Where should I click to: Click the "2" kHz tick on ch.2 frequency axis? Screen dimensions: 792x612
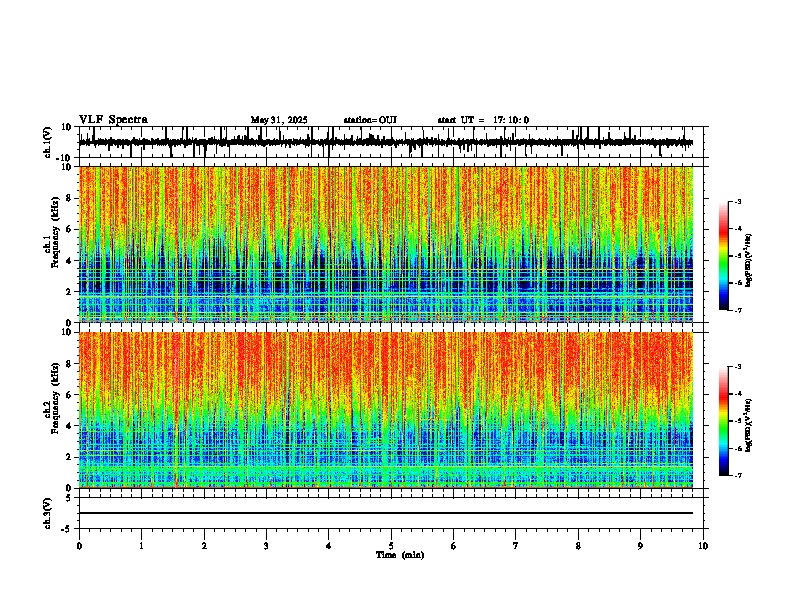tap(70, 457)
